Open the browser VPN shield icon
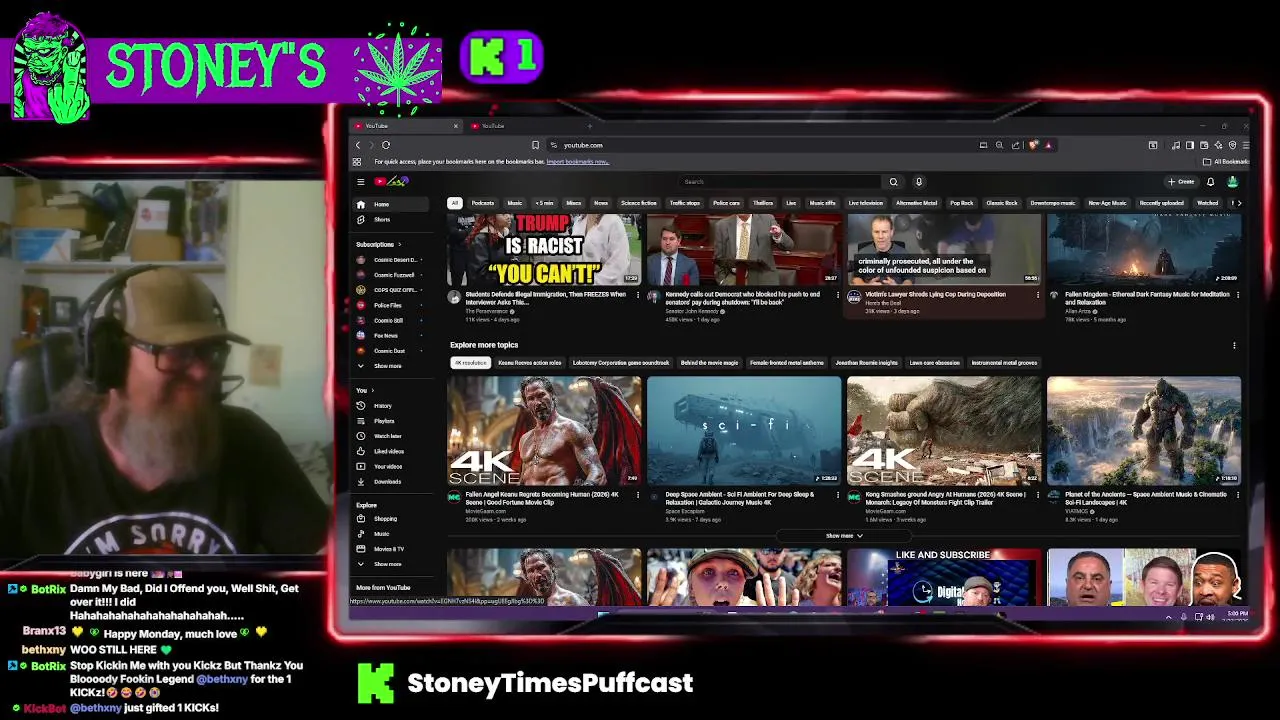 tap(1232, 145)
